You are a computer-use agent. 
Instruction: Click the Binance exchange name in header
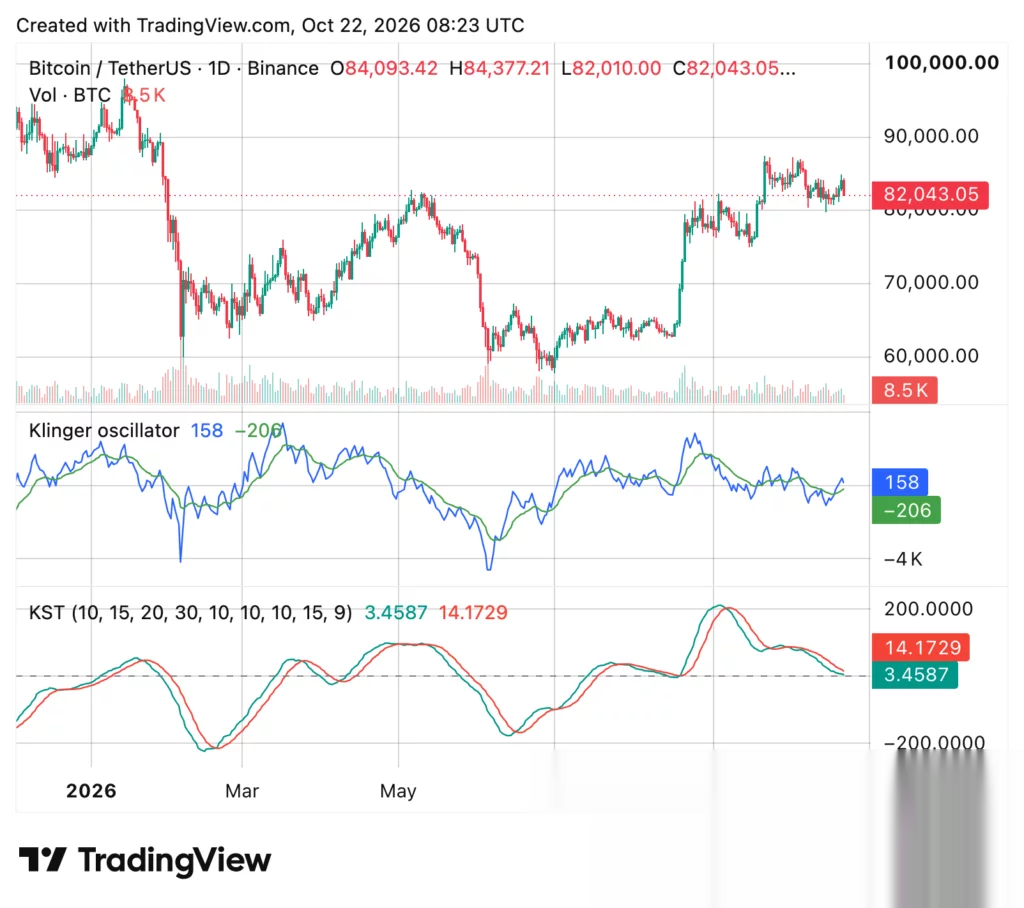pyautogui.click(x=283, y=68)
